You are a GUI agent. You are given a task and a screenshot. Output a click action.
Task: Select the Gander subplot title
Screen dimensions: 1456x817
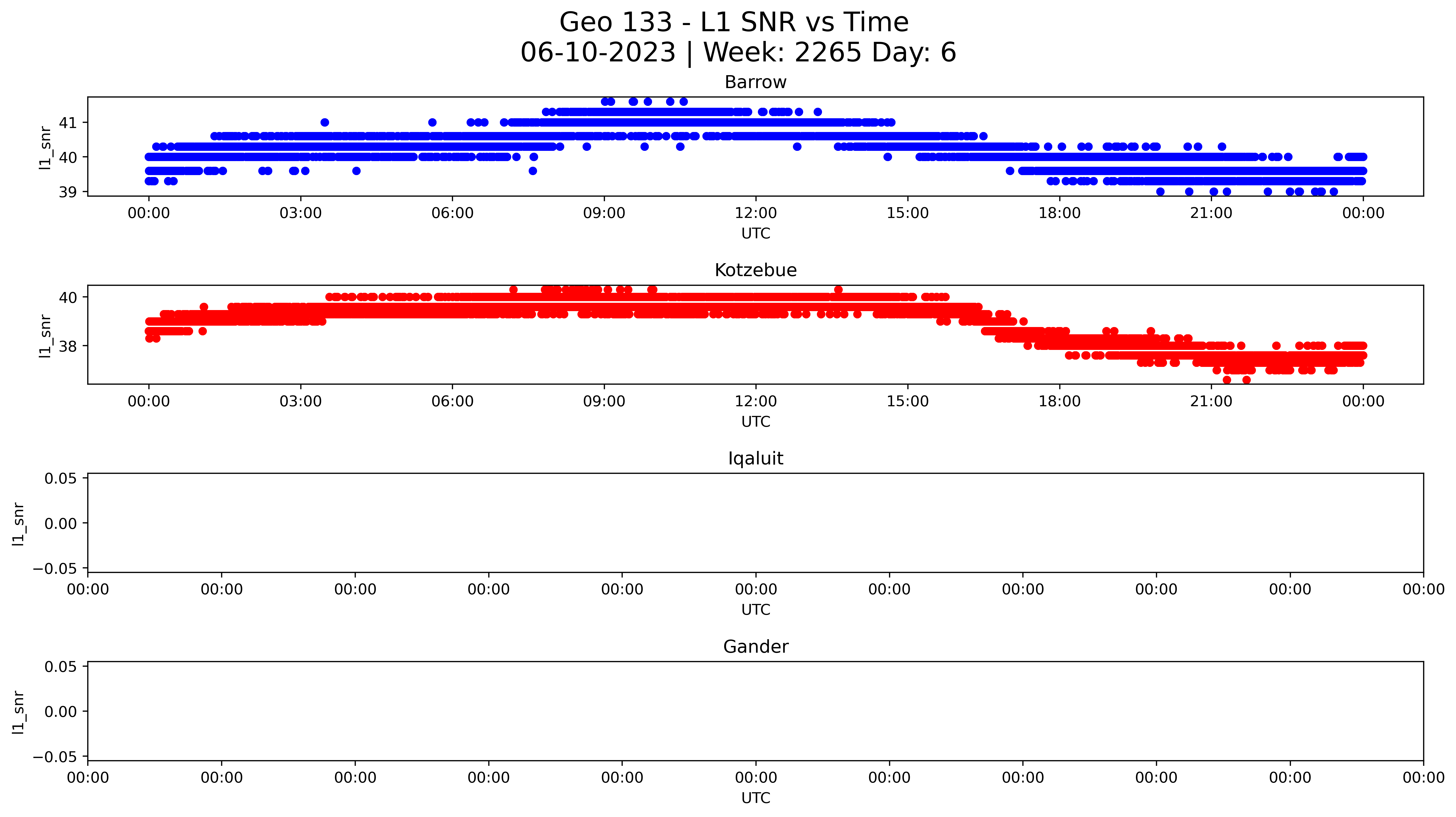756,647
